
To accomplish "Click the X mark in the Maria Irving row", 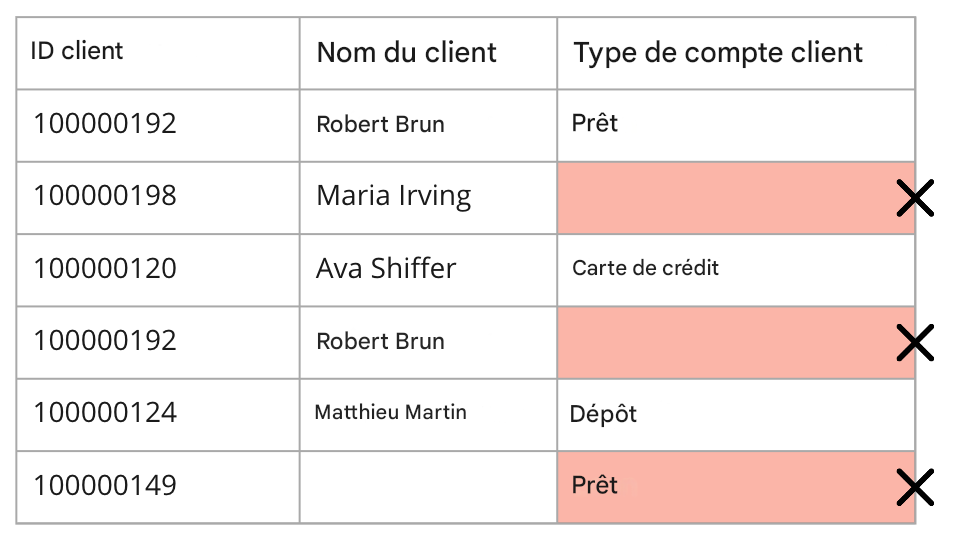I will coord(914,199).
